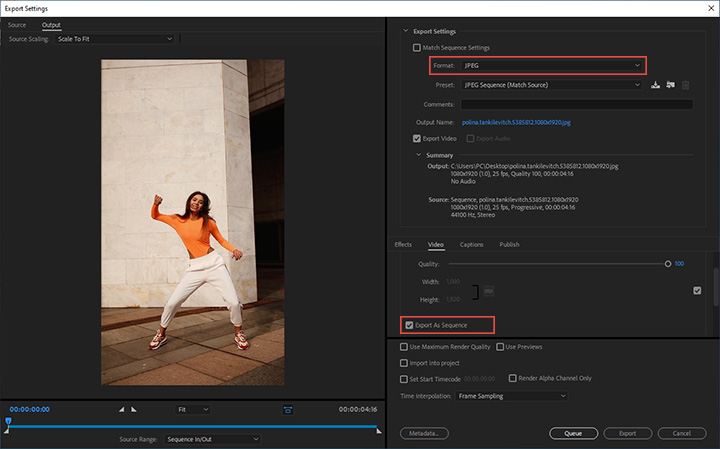The image size is (720, 449).
Task: Click the Save Preset icon
Action: coord(655,85)
